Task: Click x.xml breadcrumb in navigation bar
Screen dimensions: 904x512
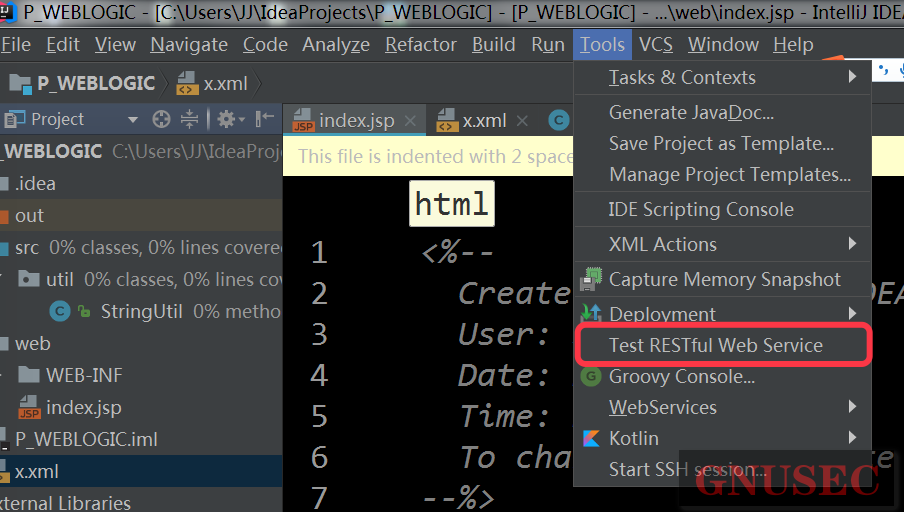Action: pyautogui.click(x=213, y=84)
